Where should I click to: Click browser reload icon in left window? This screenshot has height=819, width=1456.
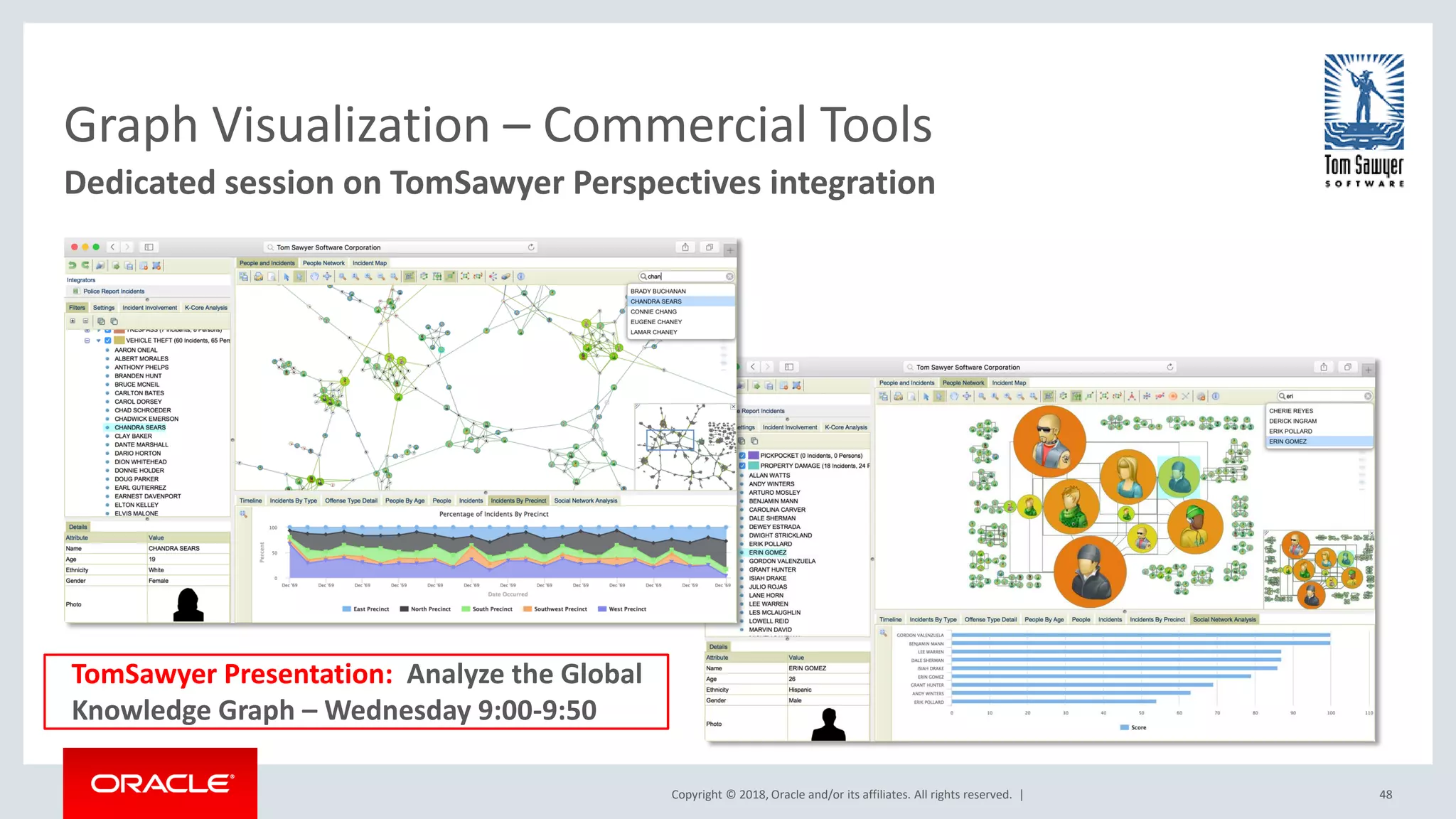(531, 247)
